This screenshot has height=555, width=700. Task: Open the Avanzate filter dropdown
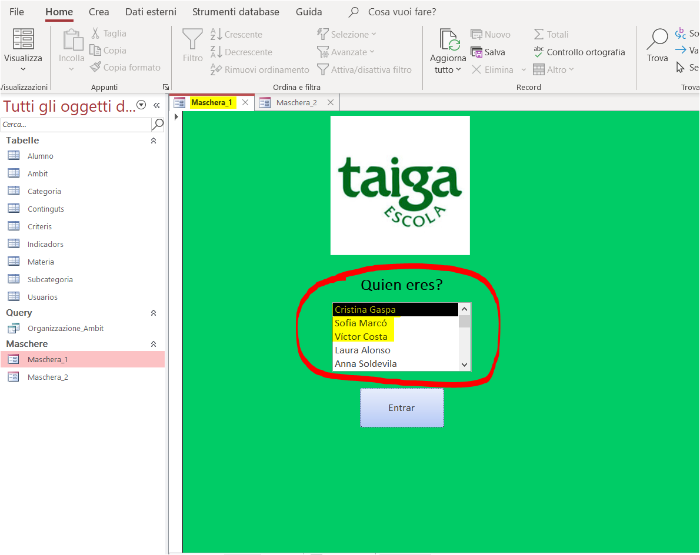pyautogui.click(x=345, y=52)
